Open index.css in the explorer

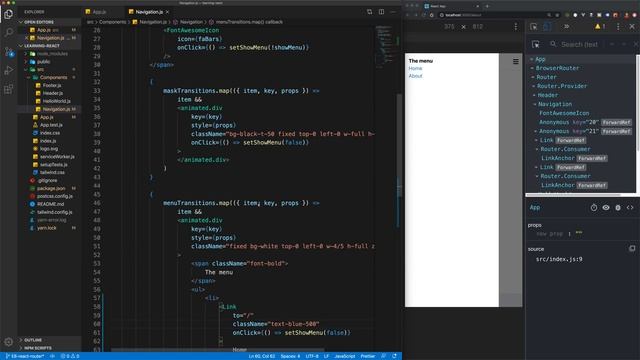pyautogui.click(x=50, y=133)
